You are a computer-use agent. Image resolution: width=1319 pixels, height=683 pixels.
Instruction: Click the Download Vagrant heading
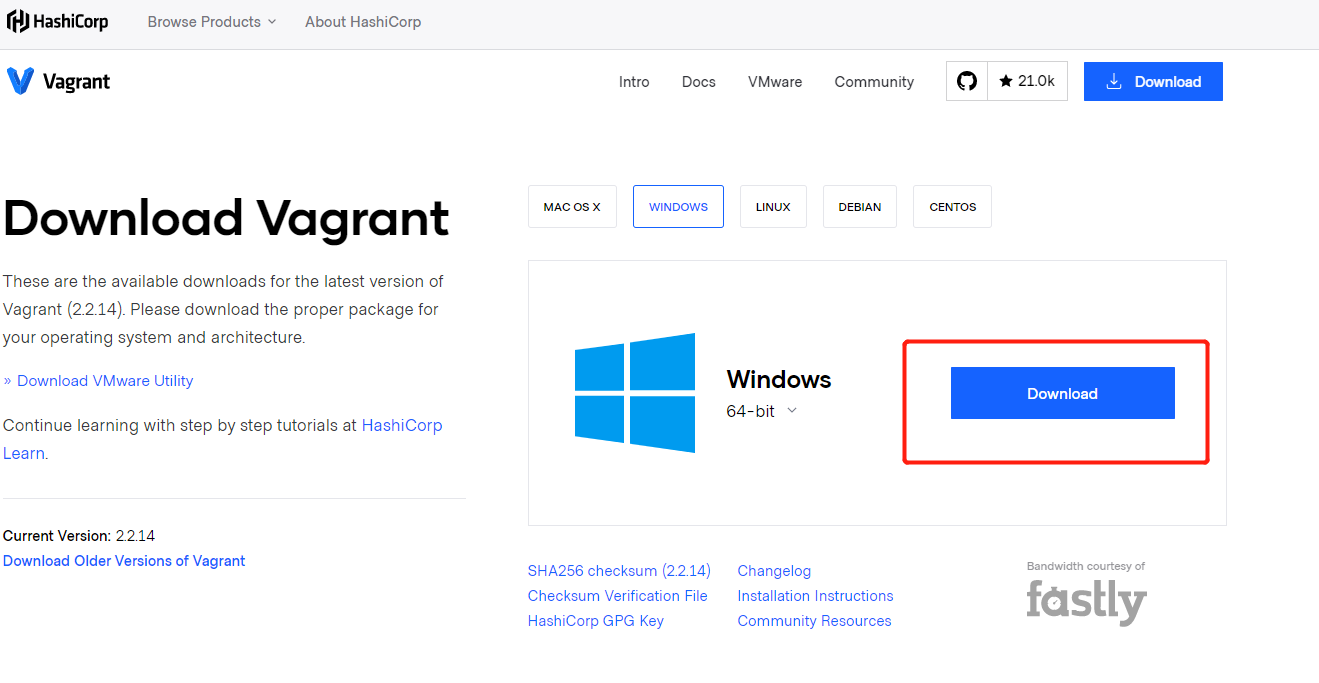coord(227,219)
